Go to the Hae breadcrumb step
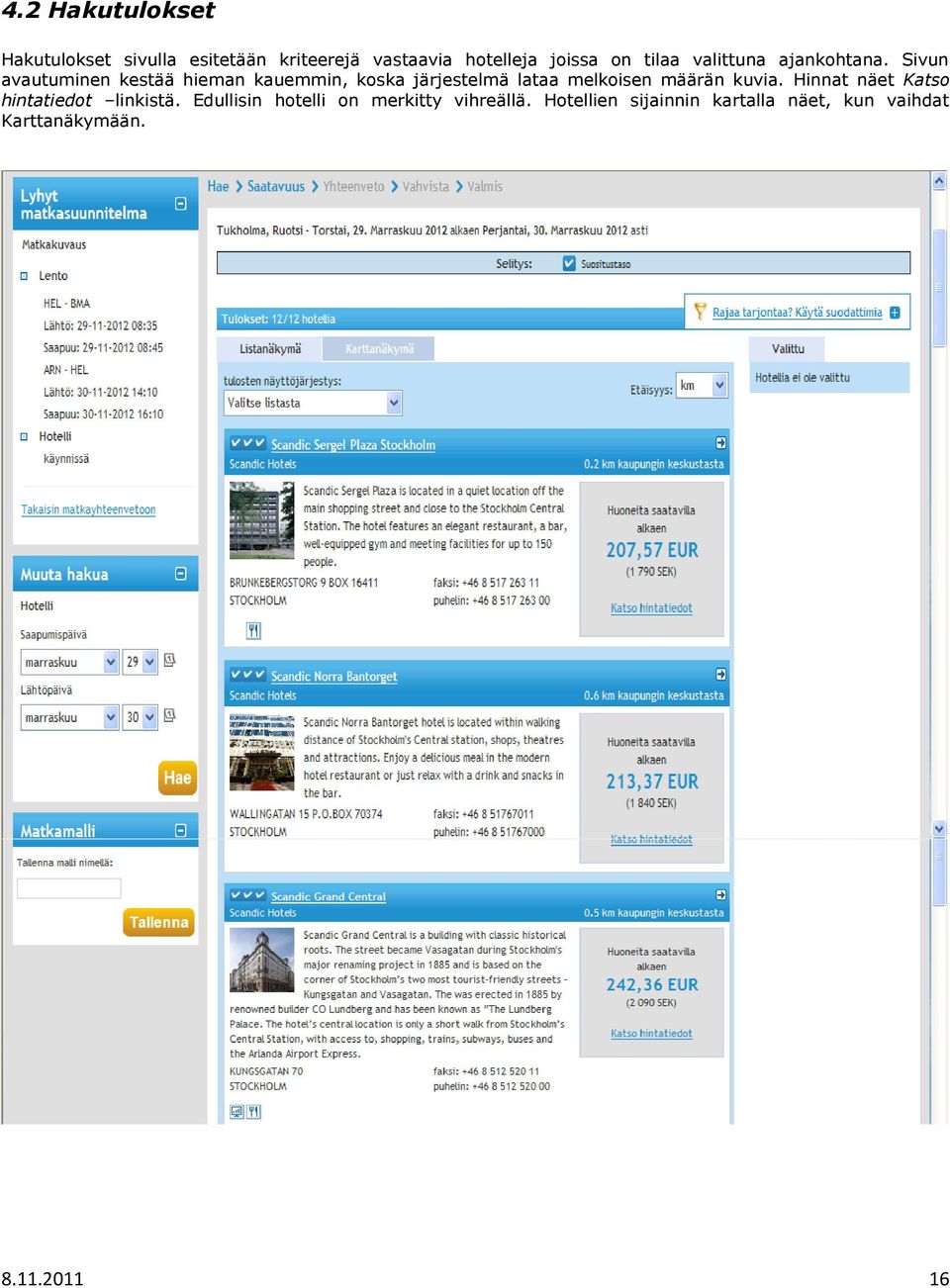The height and width of the screenshot is (1288, 950). [218, 186]
